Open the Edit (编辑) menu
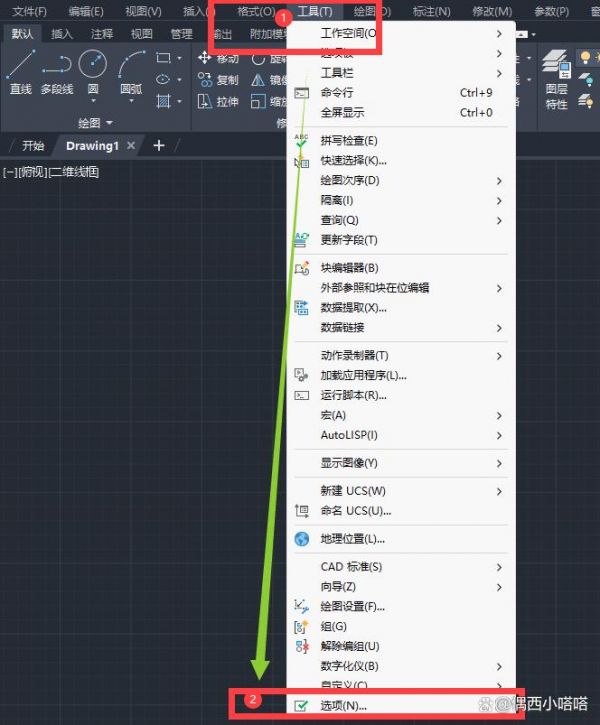This screenshot has height=725, width=600. (86, 11)
